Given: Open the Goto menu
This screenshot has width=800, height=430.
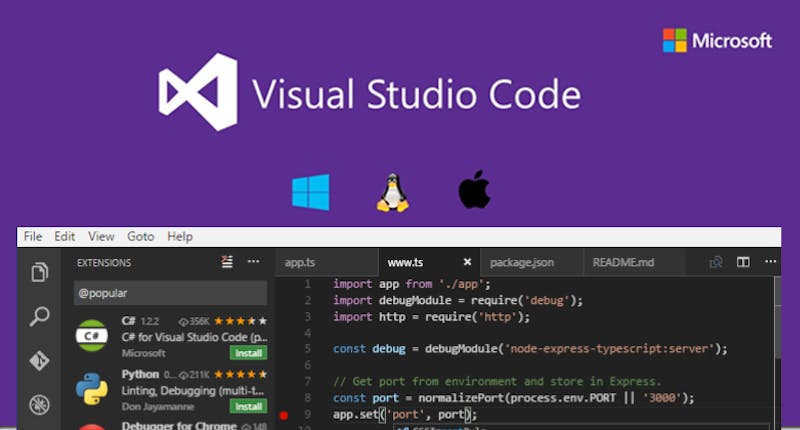Looking at the screenshot, I should tap(141, 237).
